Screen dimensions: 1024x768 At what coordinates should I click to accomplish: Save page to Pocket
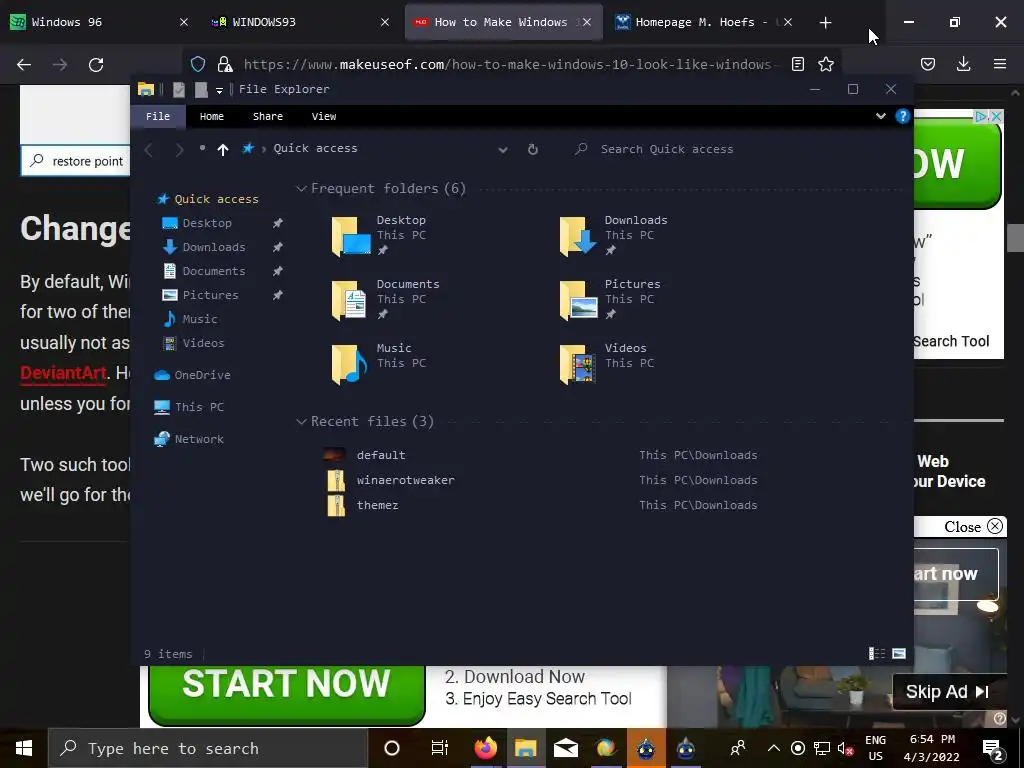[928, 64]
